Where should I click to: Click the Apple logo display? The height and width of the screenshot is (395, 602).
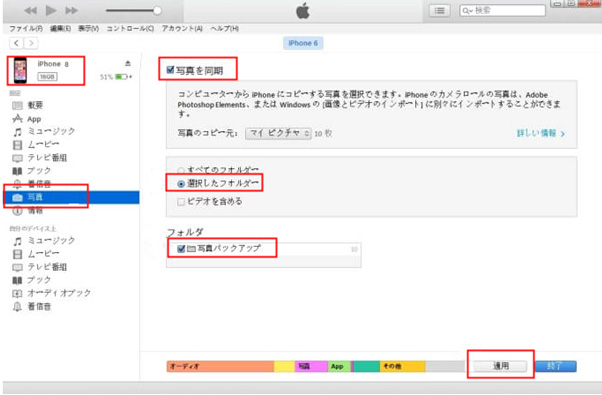[303, 11]
